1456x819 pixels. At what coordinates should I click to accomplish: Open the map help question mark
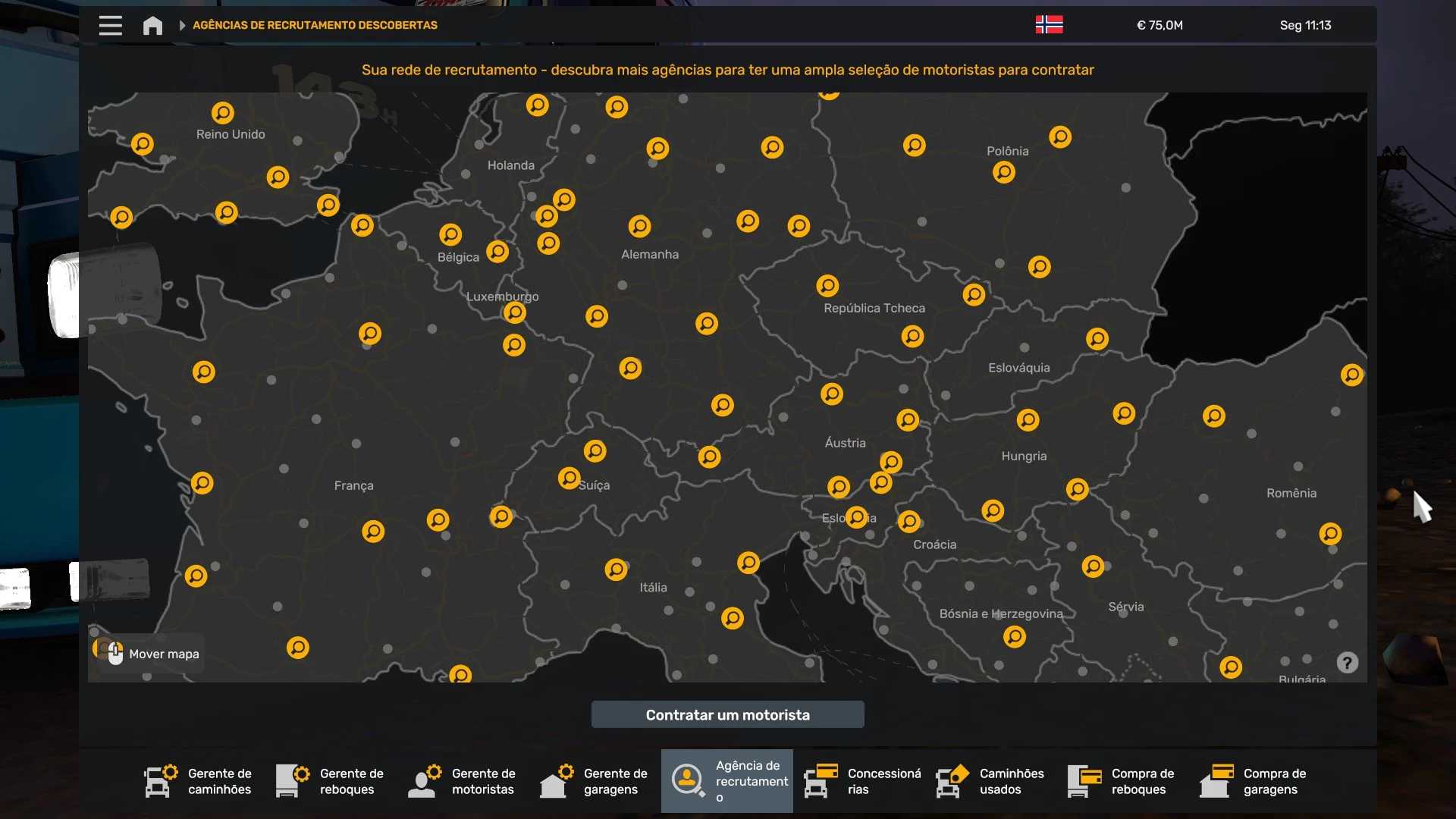point(1347,663)
